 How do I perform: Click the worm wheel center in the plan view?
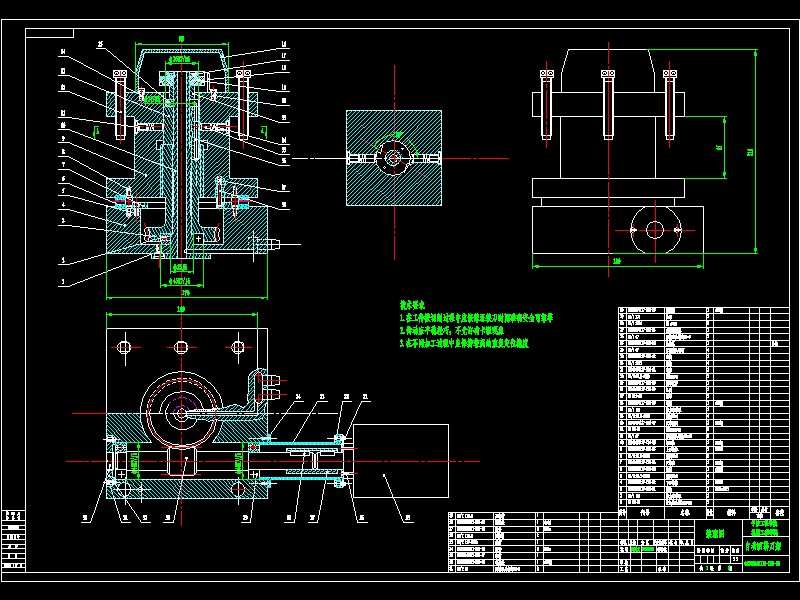181,413
